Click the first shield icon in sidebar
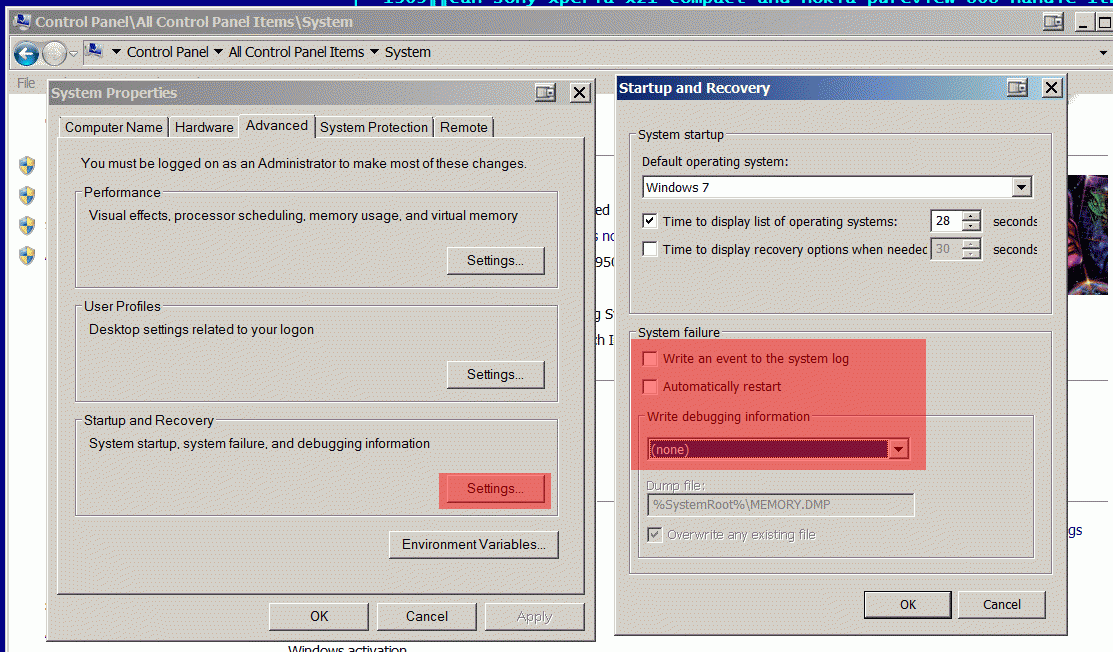 pos(27,165)
